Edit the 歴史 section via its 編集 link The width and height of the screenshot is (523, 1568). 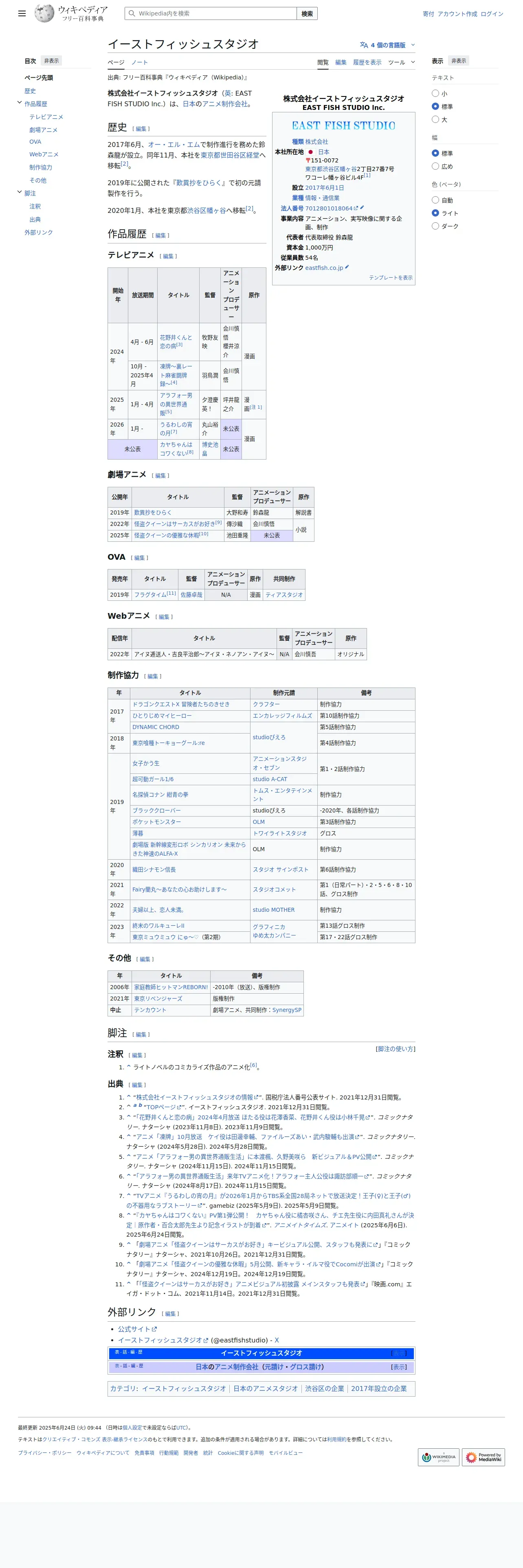pyautogui.click(x=141, y=129)
